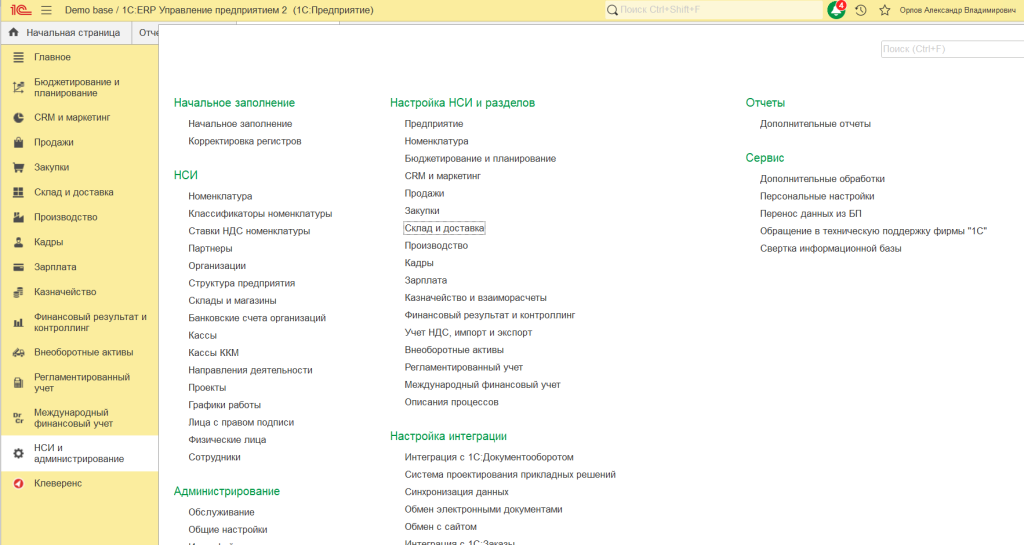Open Кассы ККМ
The height and width of the screenshot is (545, 1024).
click(x=214, y=352)
